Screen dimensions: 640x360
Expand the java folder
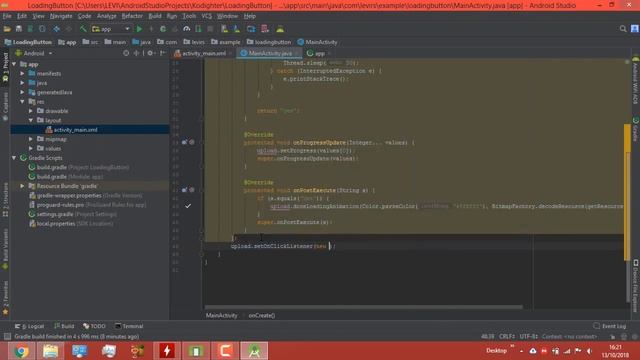[22, 83]
